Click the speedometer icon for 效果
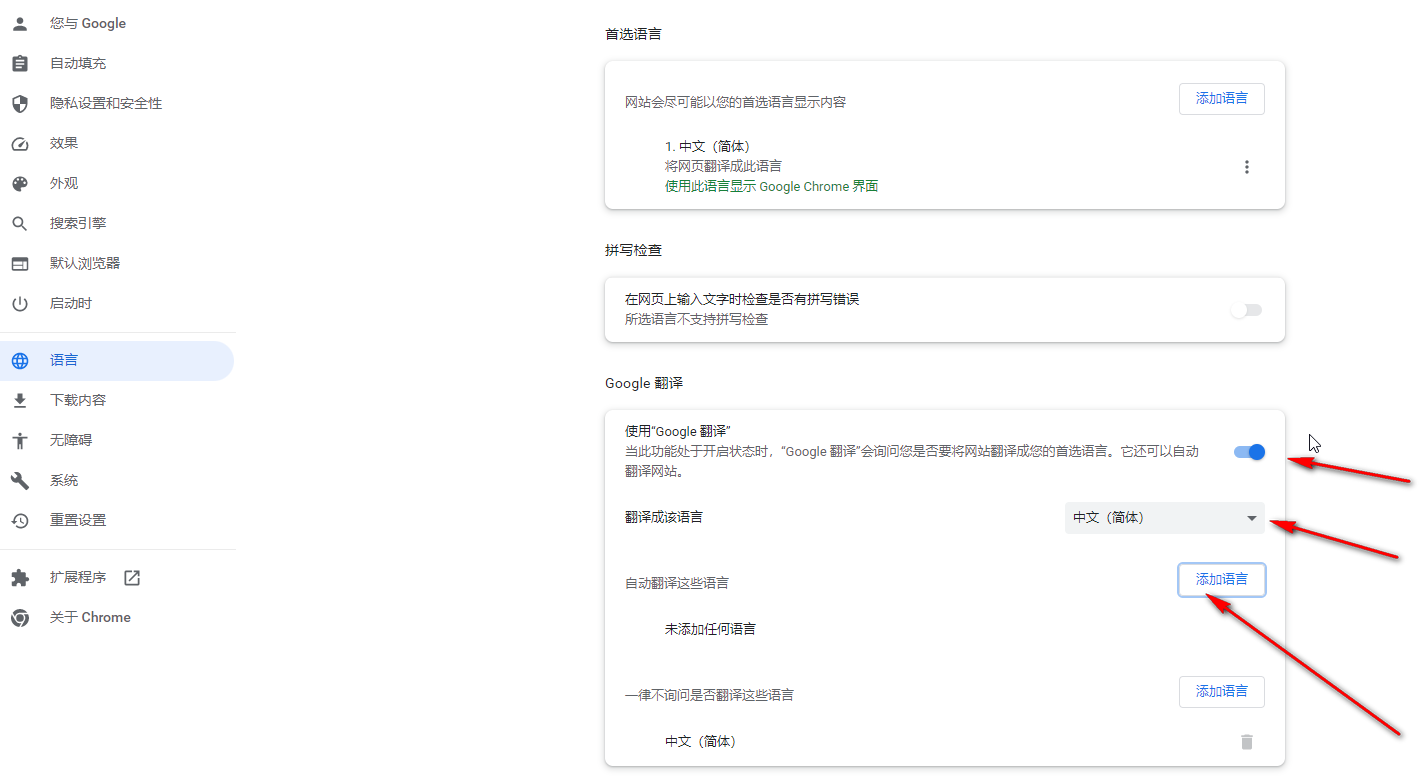Image resolution: width=1421 pixels, height=779 pixels. (x=20, y=143)
